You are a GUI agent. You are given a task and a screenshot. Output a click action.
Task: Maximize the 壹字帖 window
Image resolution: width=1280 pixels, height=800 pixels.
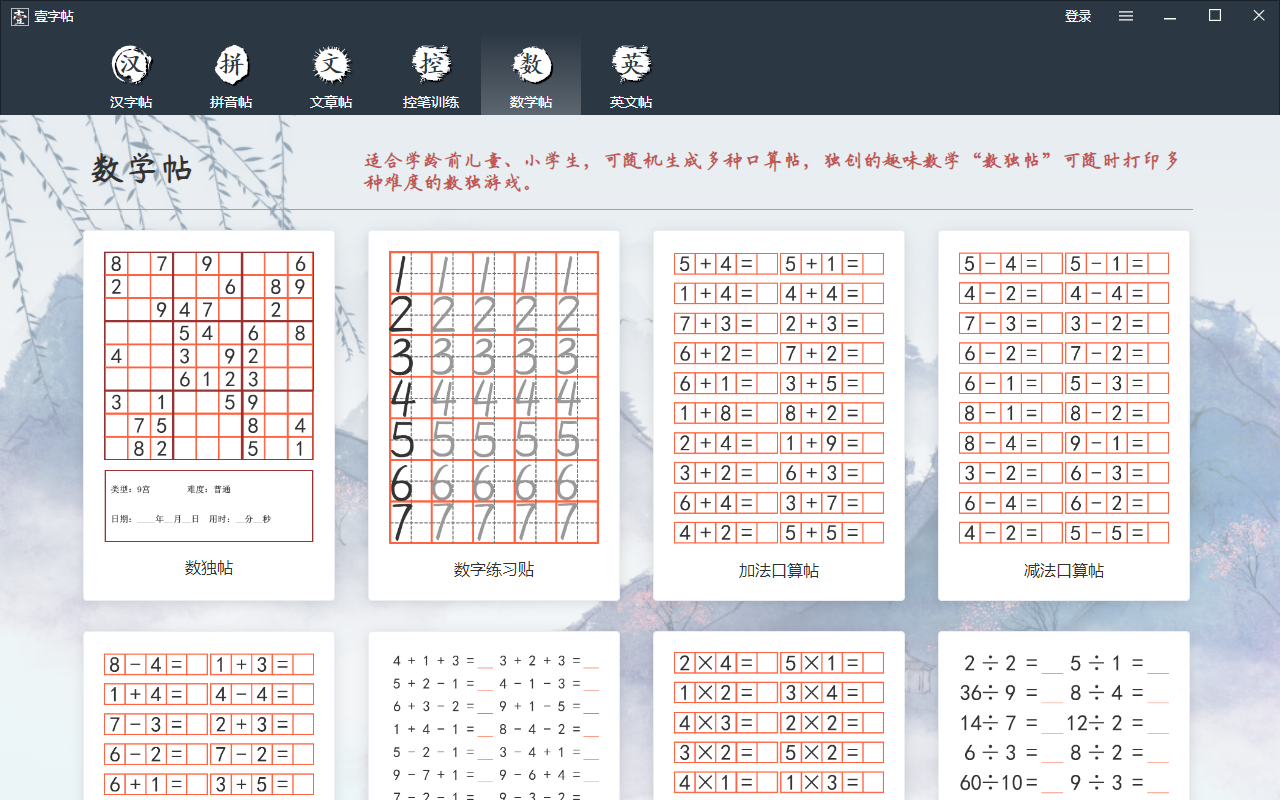tap(1215, 16)
